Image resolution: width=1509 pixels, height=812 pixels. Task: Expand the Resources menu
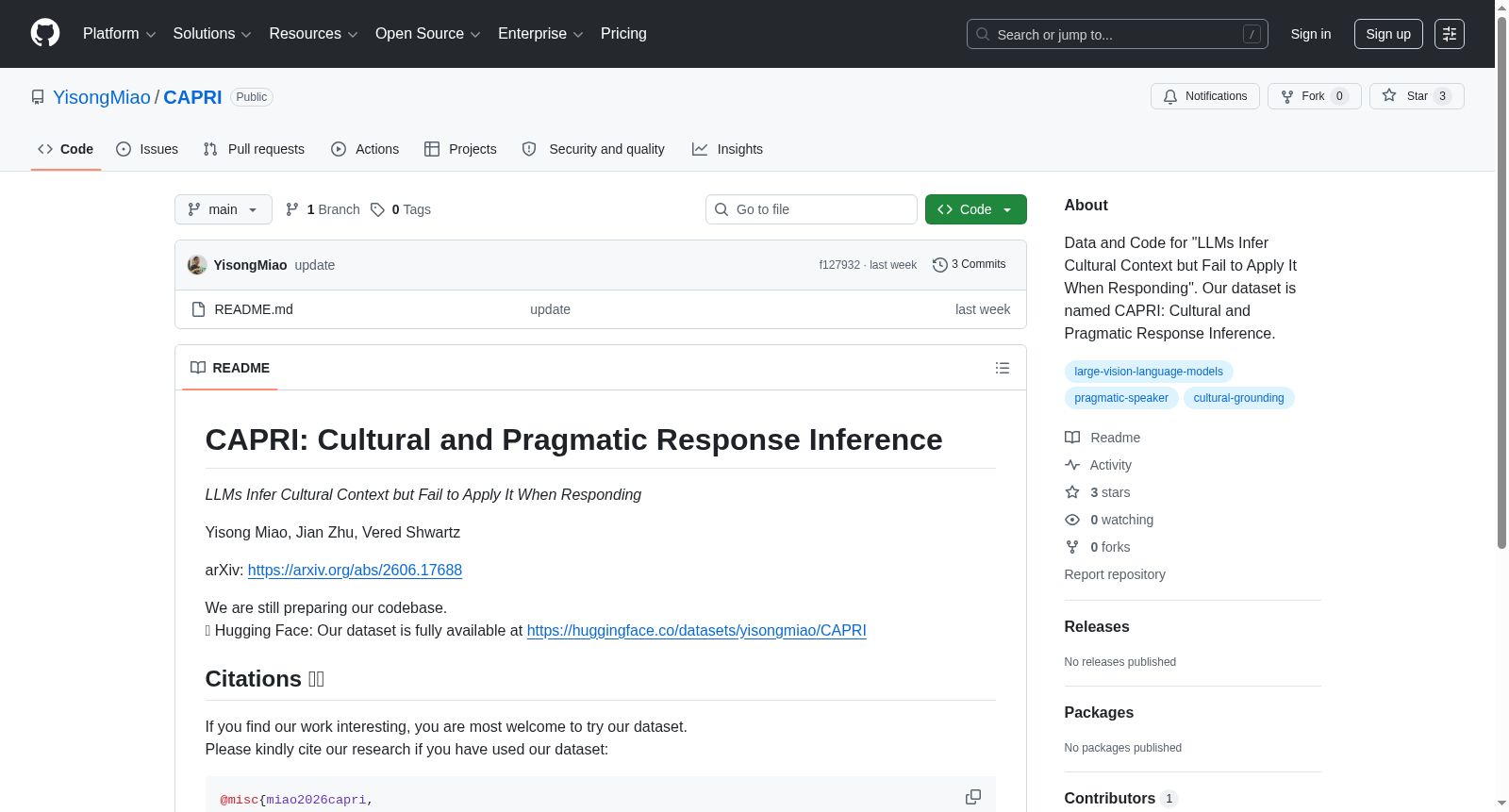pyautogui.click(x=313, y=34)
